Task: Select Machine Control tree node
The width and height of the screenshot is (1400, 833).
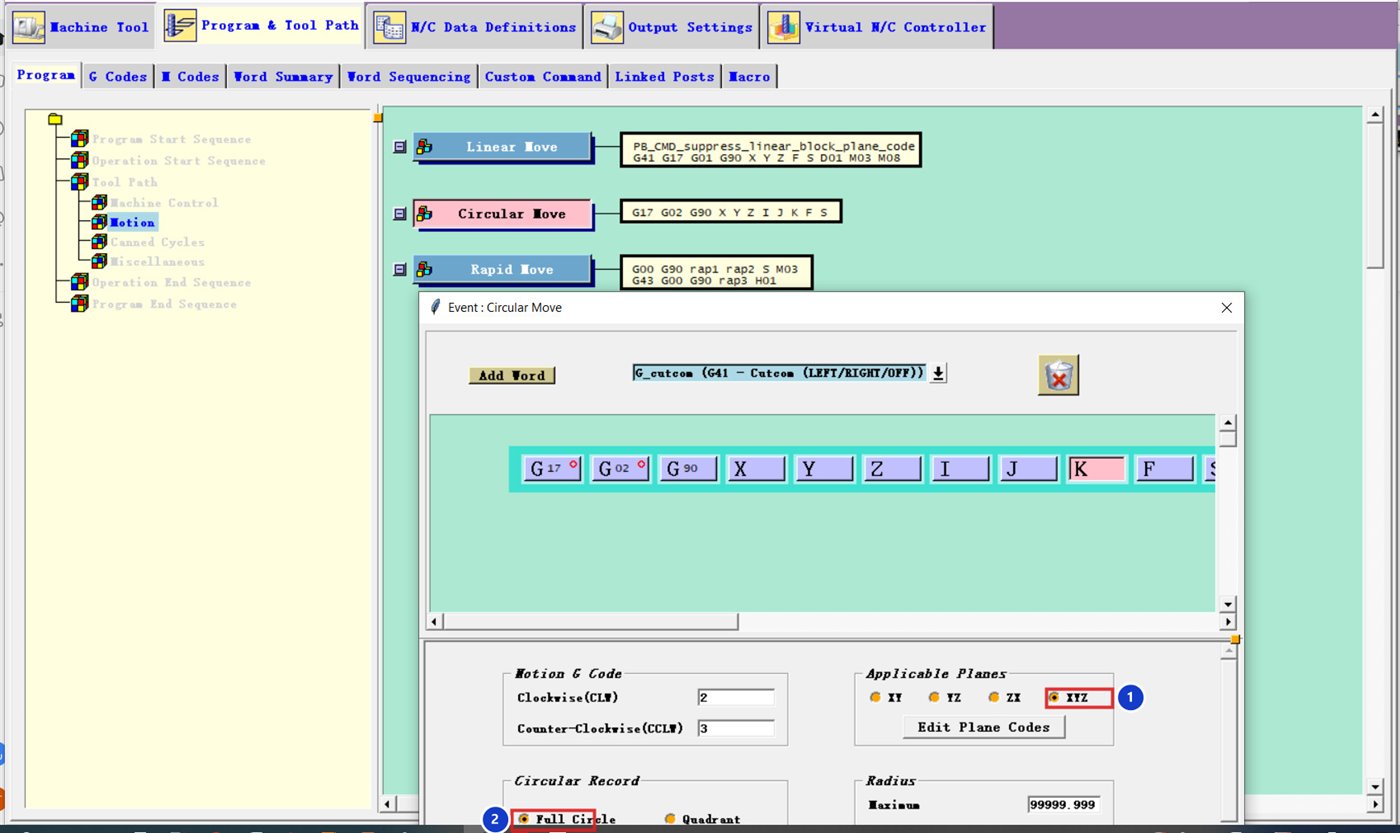Action: 164,202
